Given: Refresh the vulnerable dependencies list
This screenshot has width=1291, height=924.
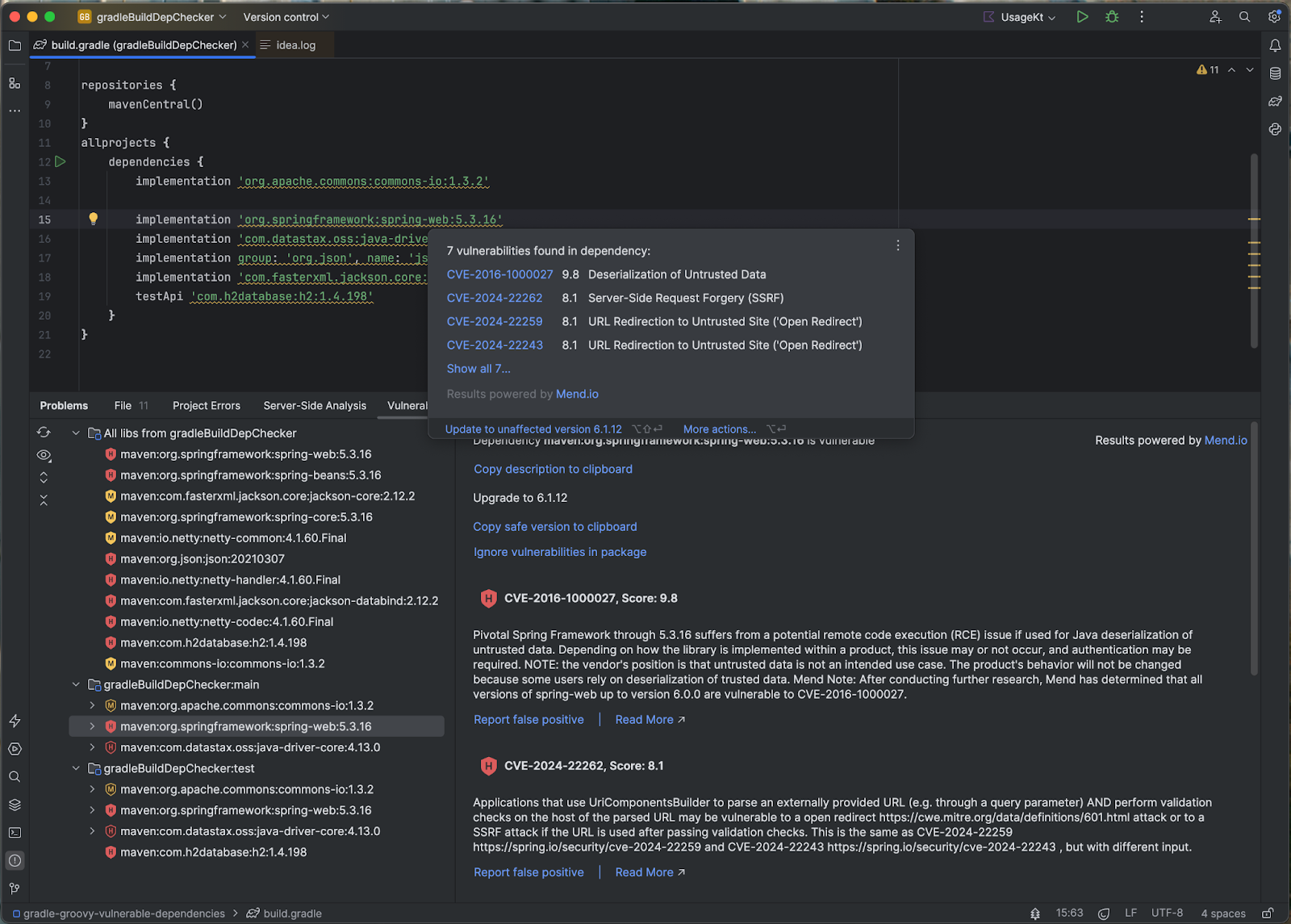Looking at the screenshot, I should click(44, 433).
